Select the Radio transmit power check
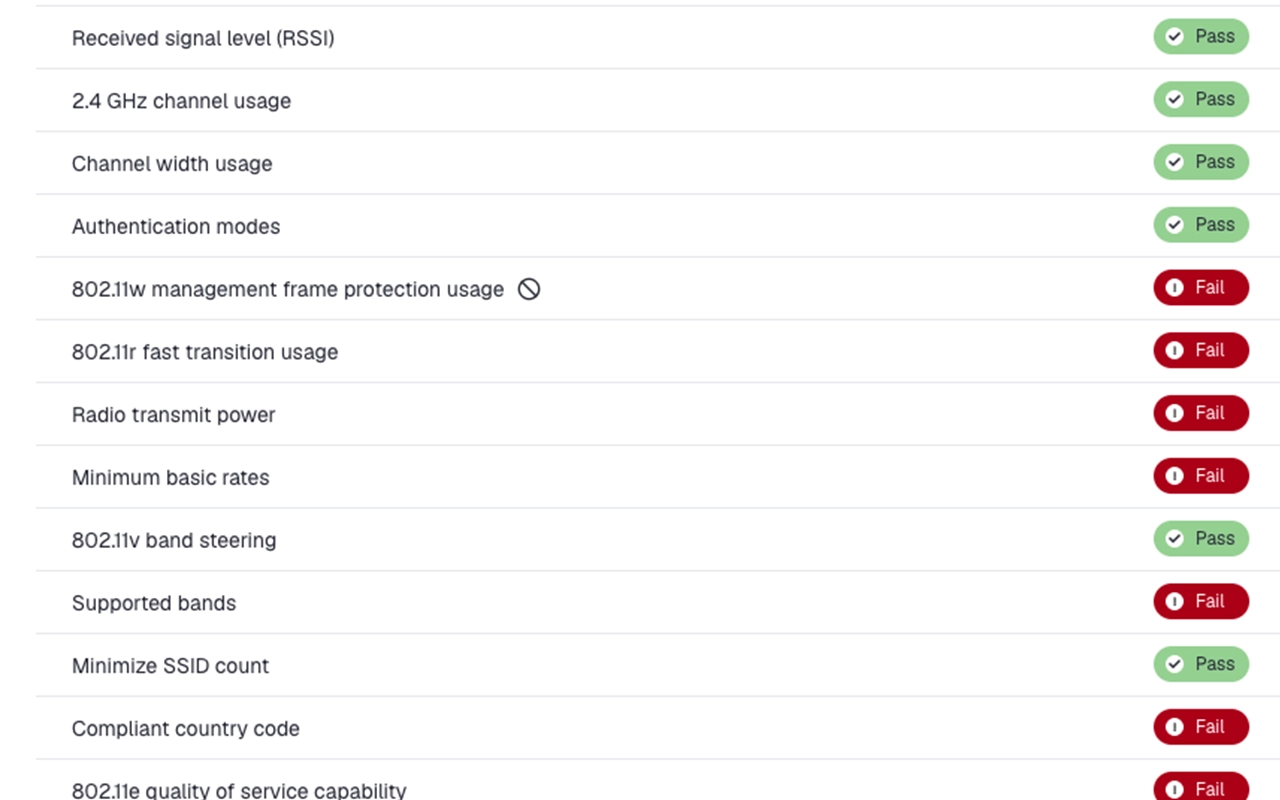This screenshot has width=1280, height=800. [x=658, y=414]
